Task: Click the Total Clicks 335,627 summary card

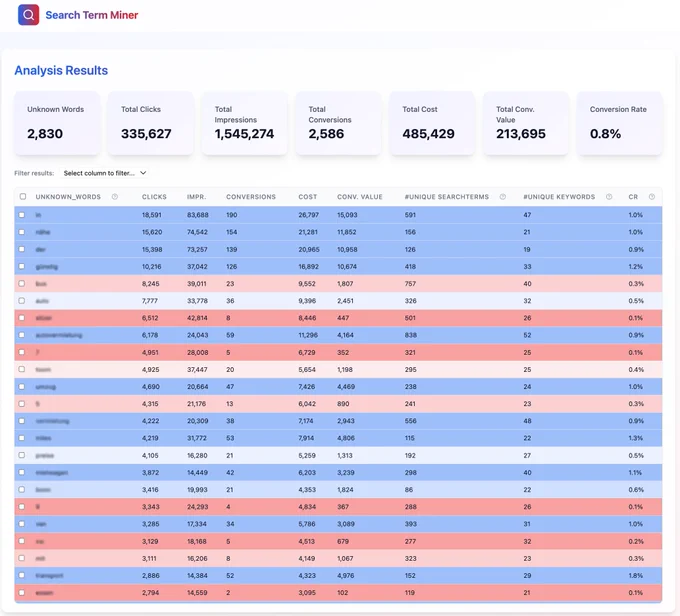Action: pyautogui.click(x=150, y=123)
